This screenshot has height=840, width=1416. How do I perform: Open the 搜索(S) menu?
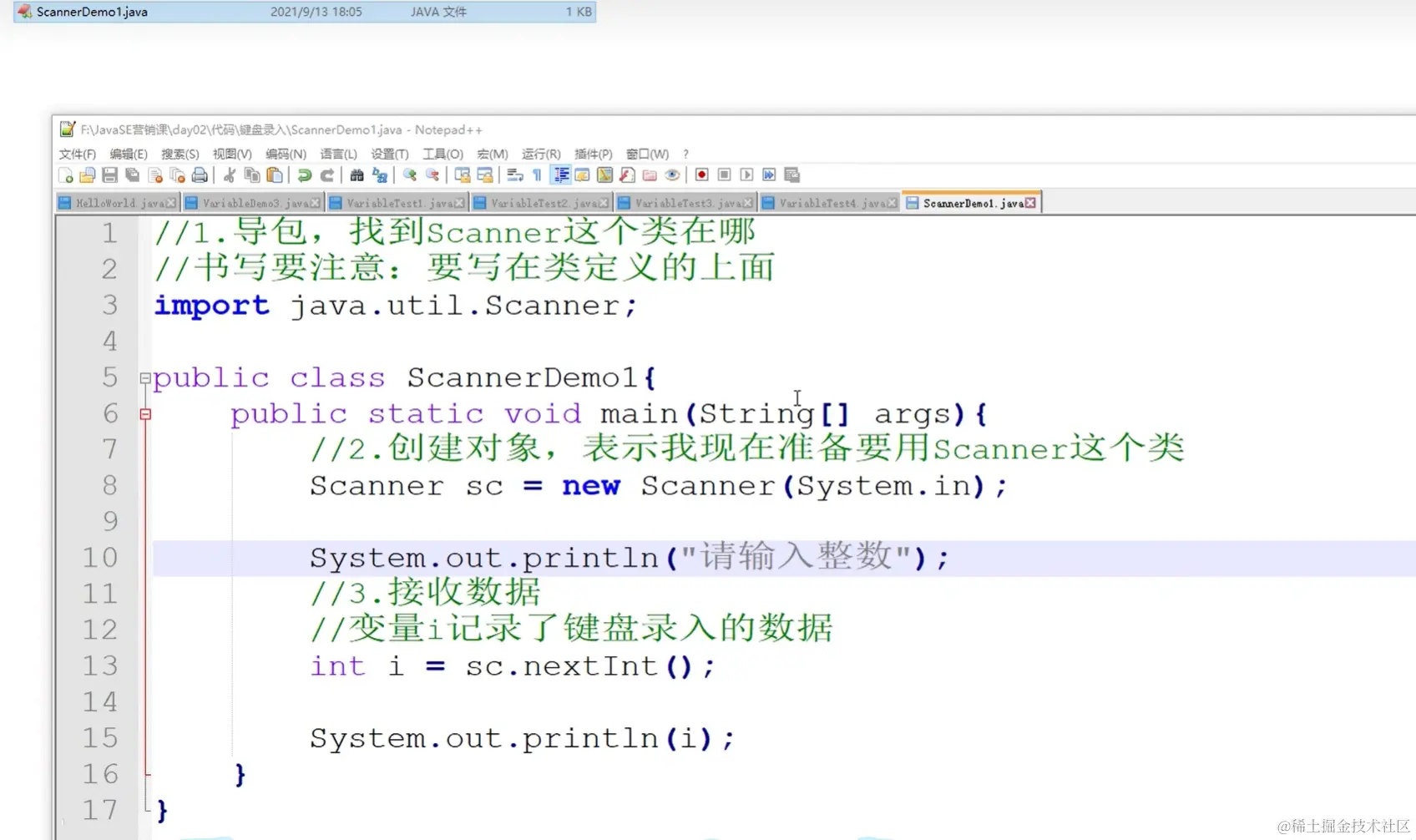[x=180, y=154]
